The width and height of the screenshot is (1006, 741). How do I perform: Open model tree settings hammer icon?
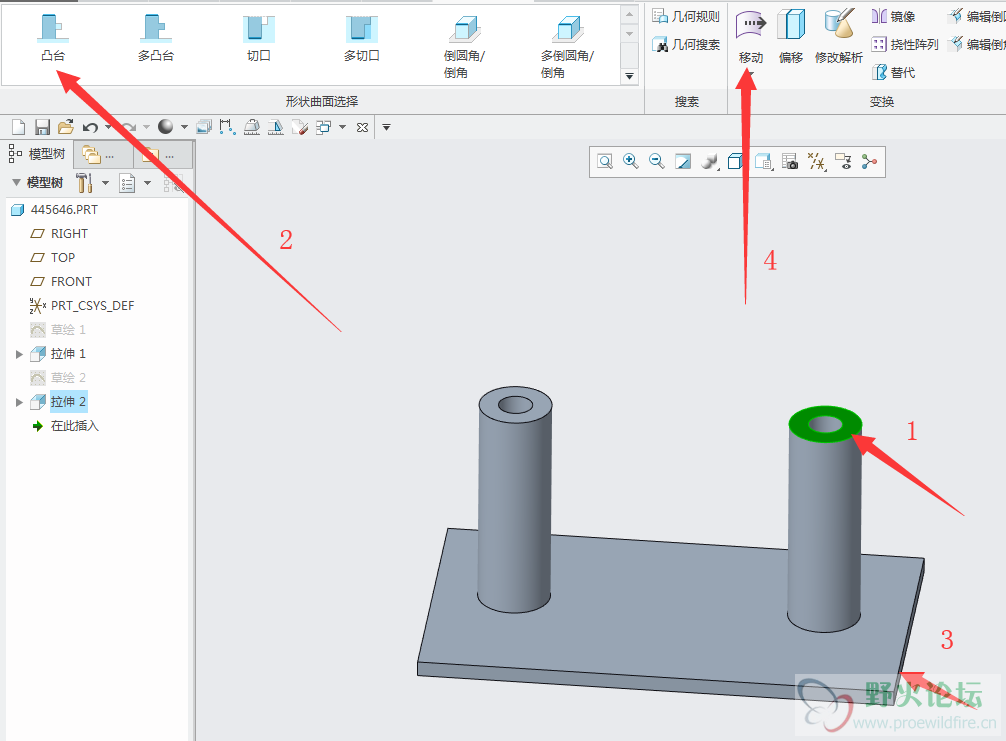click(x=85, y=183)
